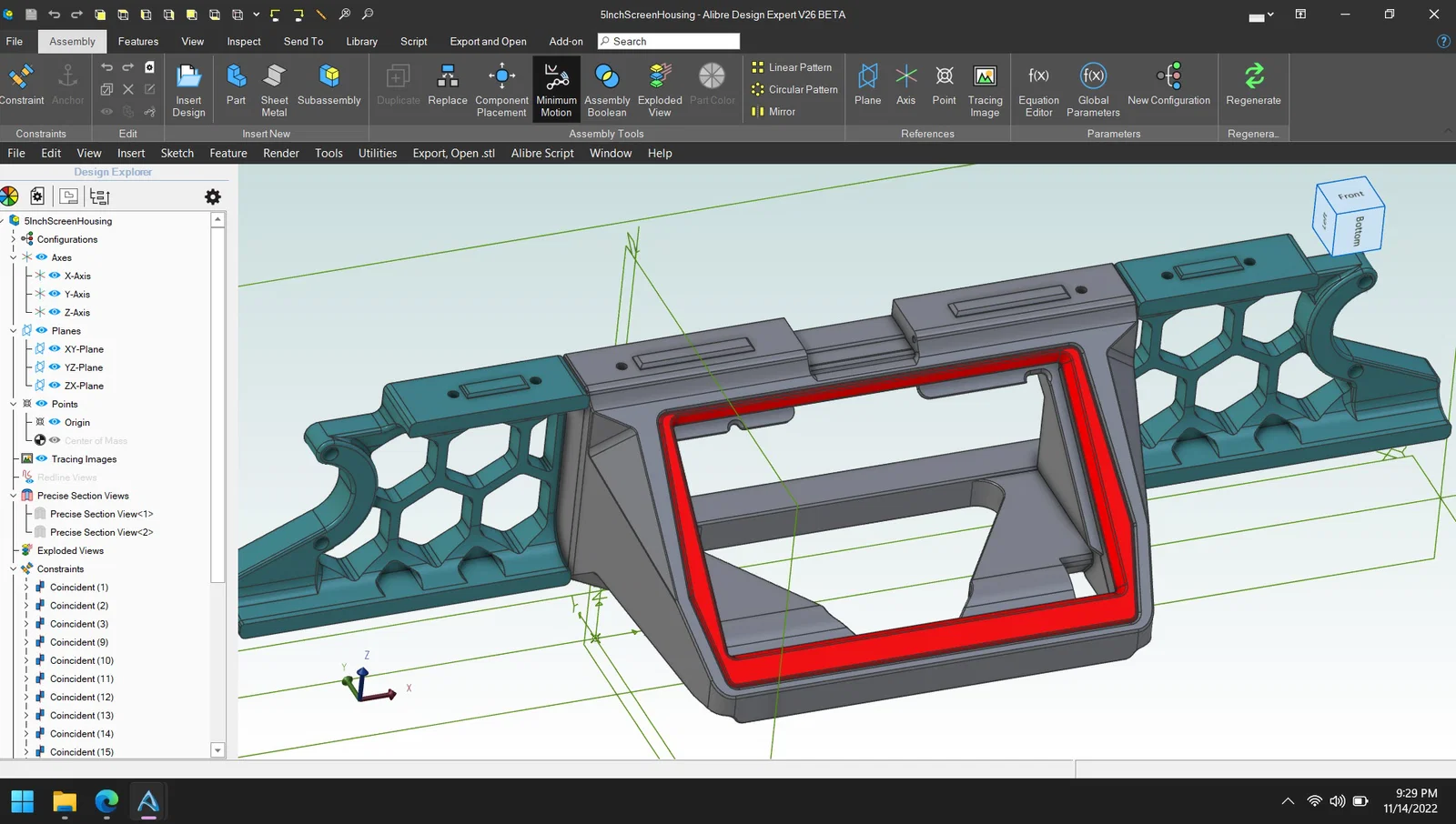Switch to the Features ribbon tab

(x=138, y=42)
